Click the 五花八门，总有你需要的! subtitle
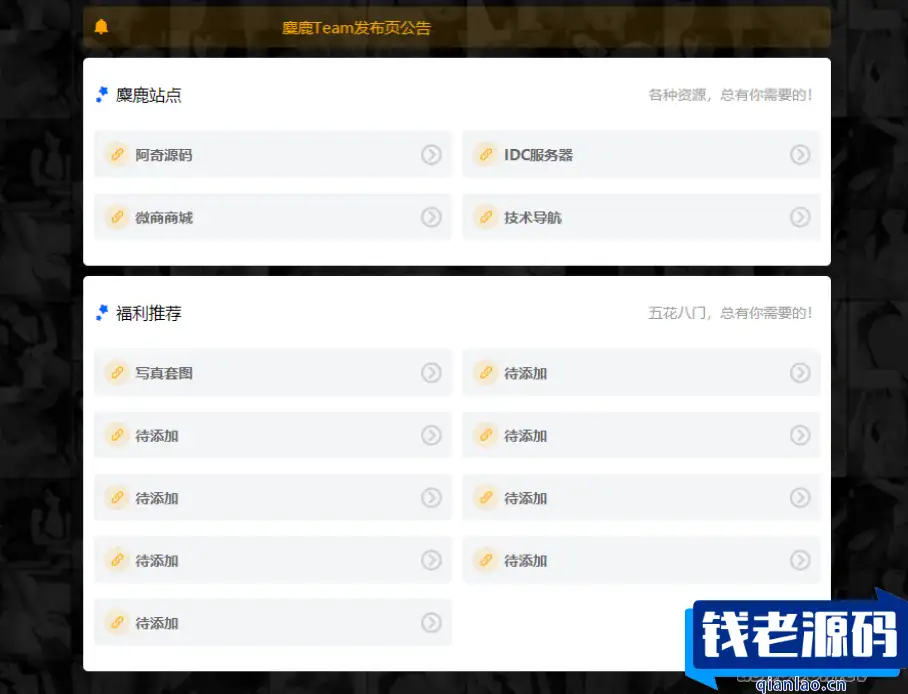The height and width of the screenshot is (694, 908). [730, 313]
